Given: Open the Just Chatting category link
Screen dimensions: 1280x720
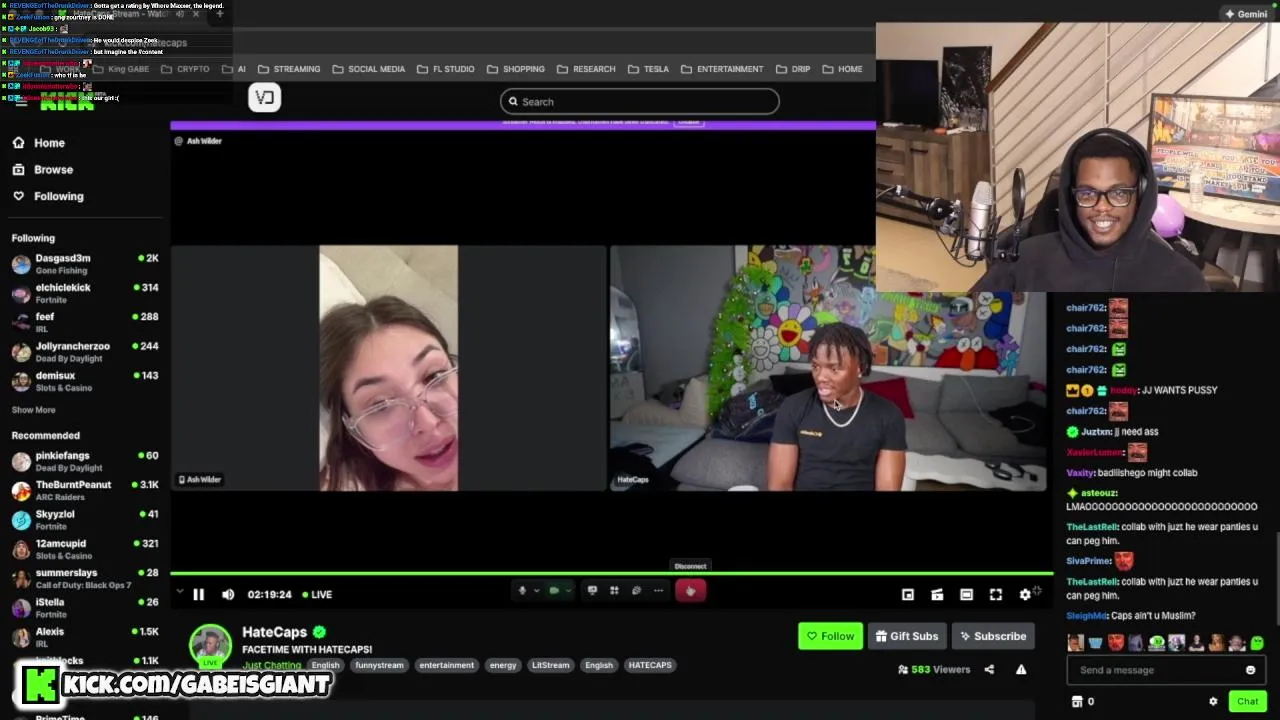Looking at the screenshot, I should pos(271,665).
